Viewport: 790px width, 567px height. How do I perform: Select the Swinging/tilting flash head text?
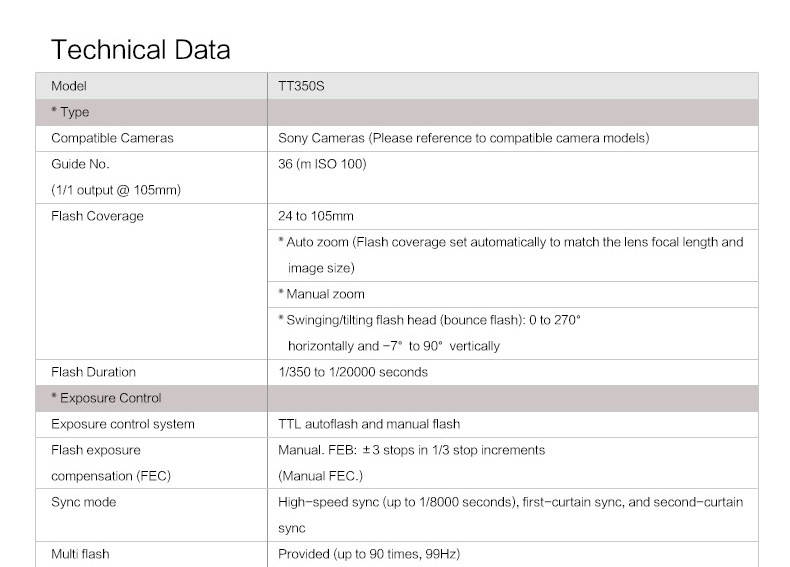(429, 320)
